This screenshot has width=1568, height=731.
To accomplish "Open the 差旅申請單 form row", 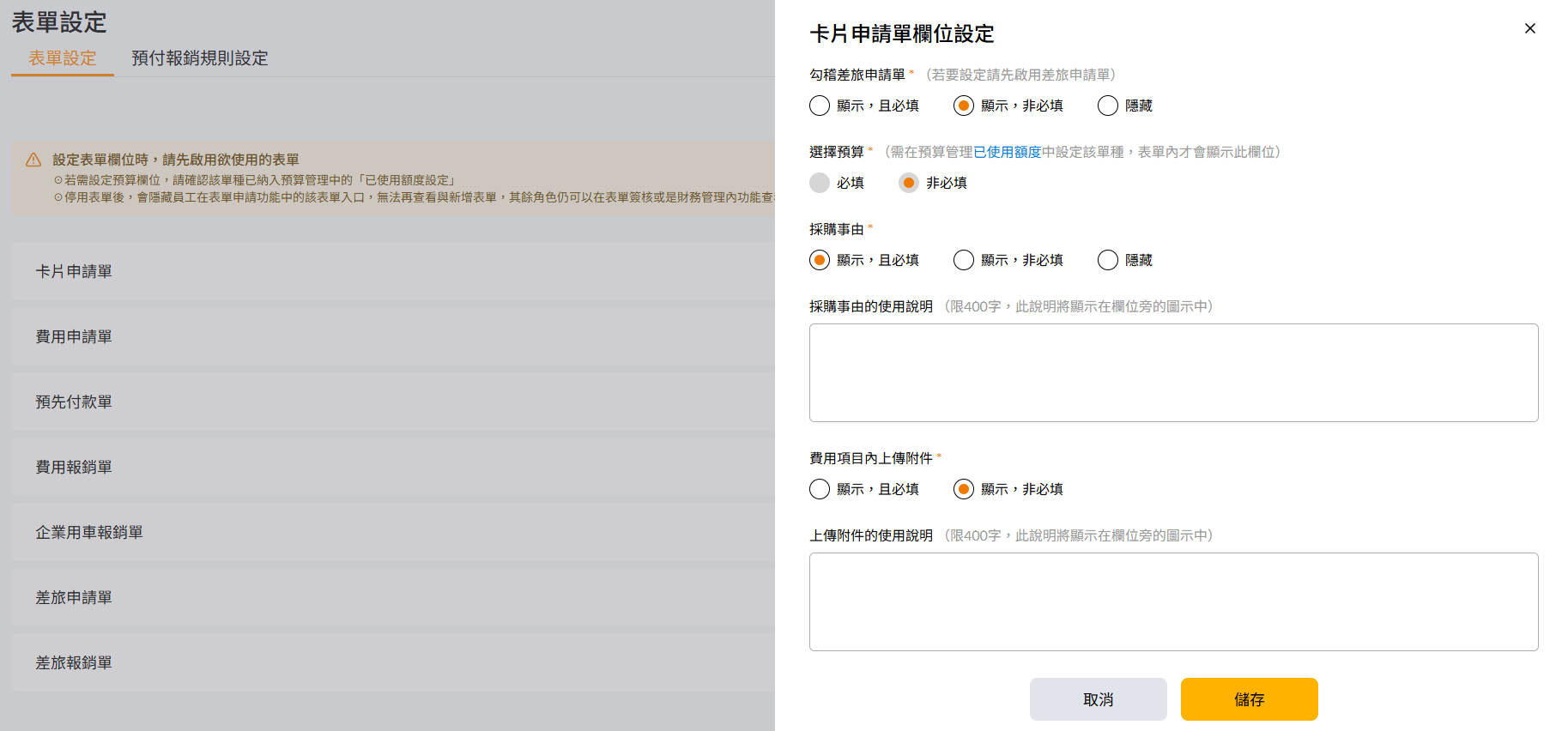I will pos(393,597).
